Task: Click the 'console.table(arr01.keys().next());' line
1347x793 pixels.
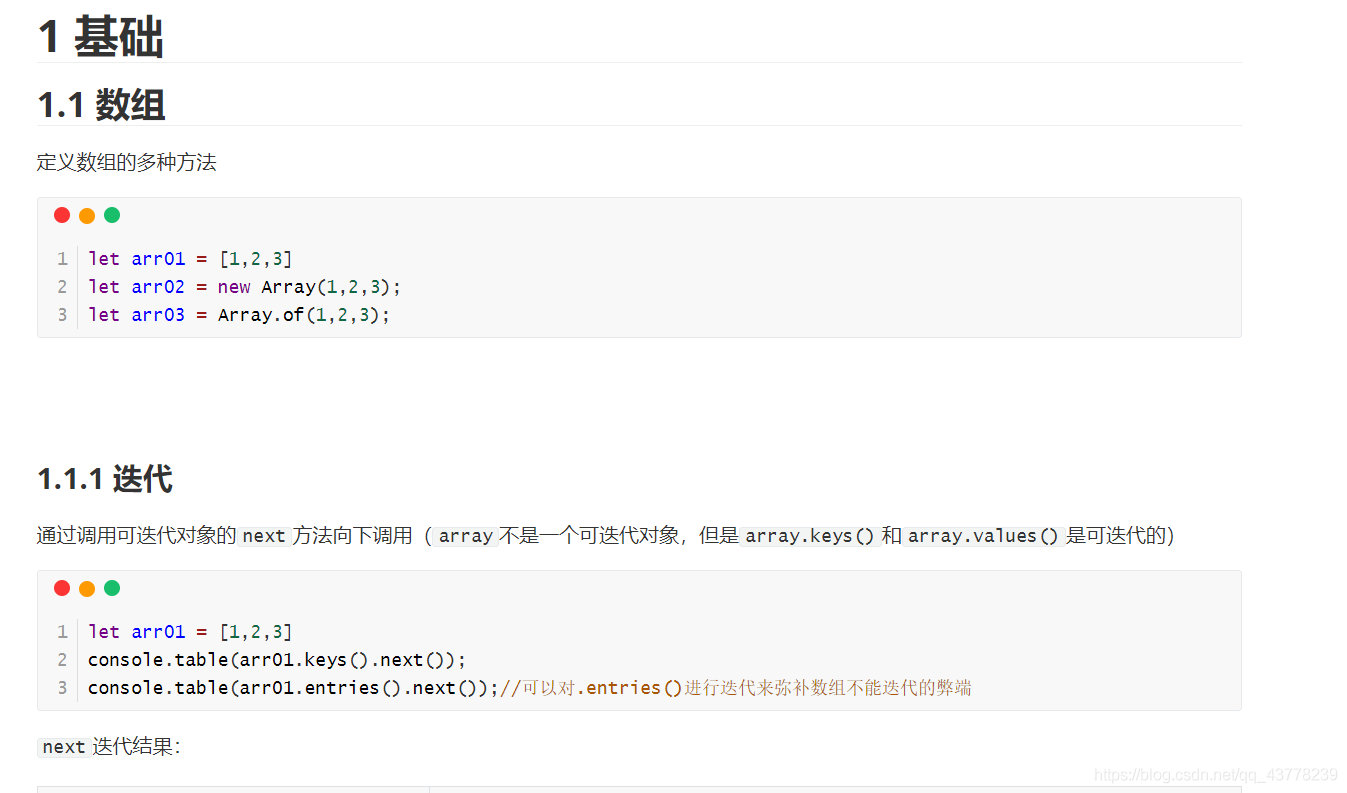Action: (277, 660)
